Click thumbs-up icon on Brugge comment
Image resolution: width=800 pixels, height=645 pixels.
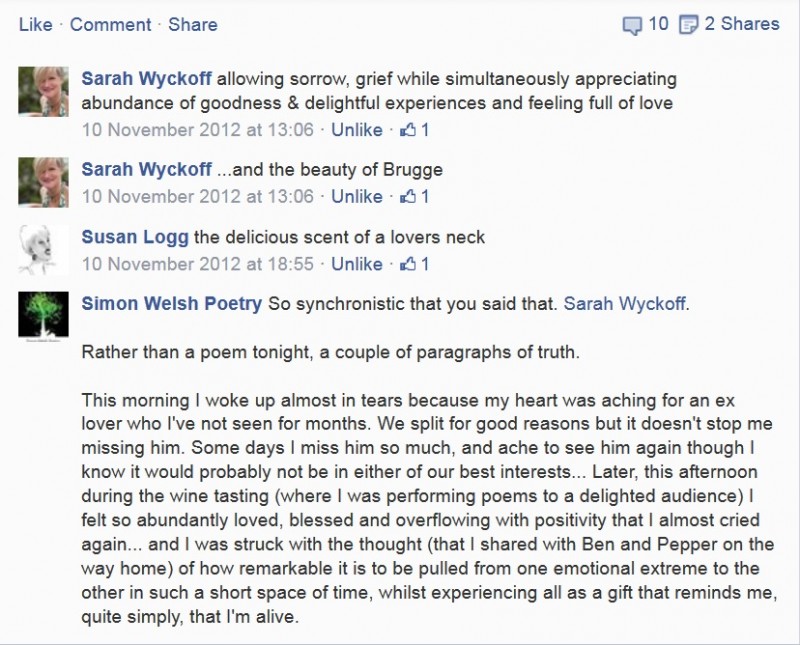click(x=408, y=196)
